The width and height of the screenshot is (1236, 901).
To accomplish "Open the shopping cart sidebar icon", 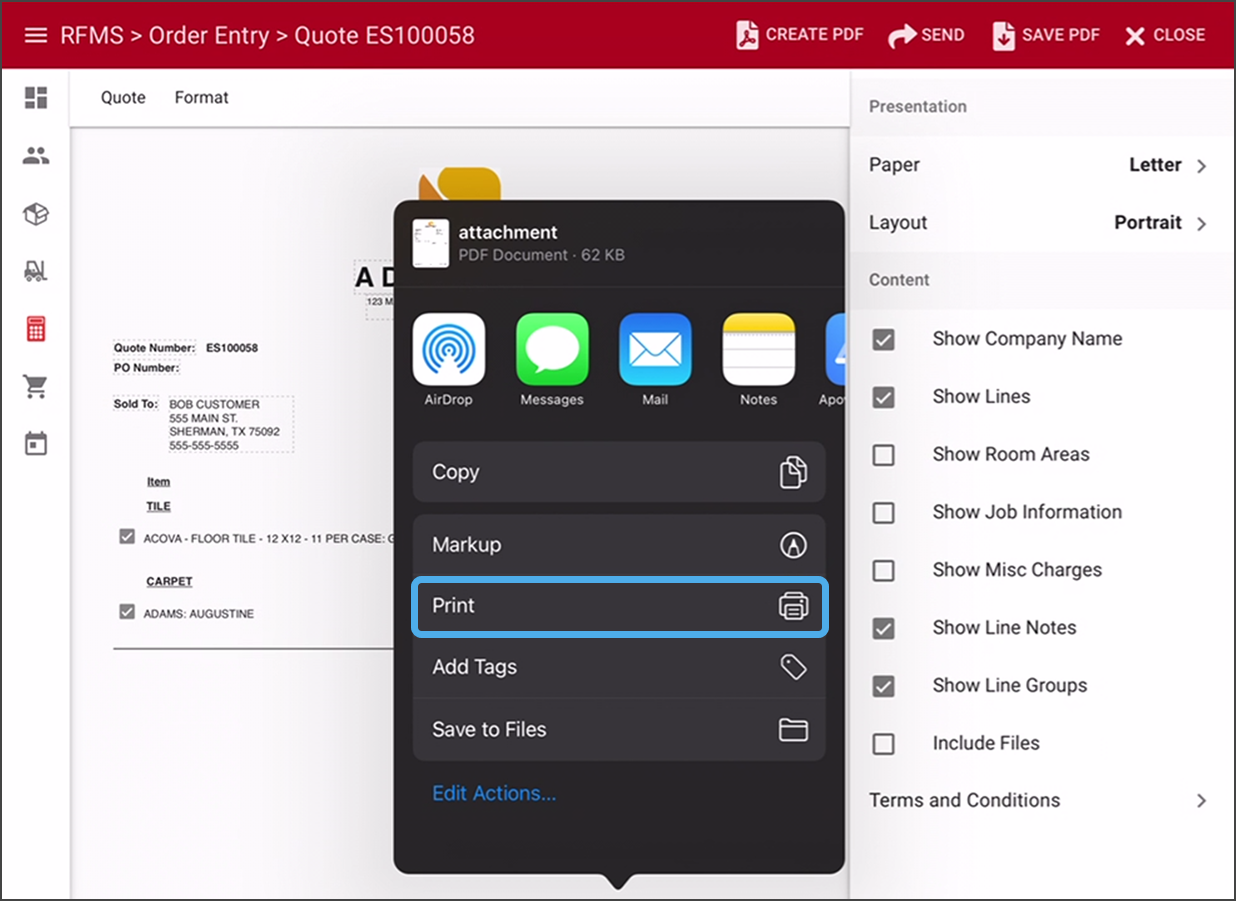I will click(36, 386).
